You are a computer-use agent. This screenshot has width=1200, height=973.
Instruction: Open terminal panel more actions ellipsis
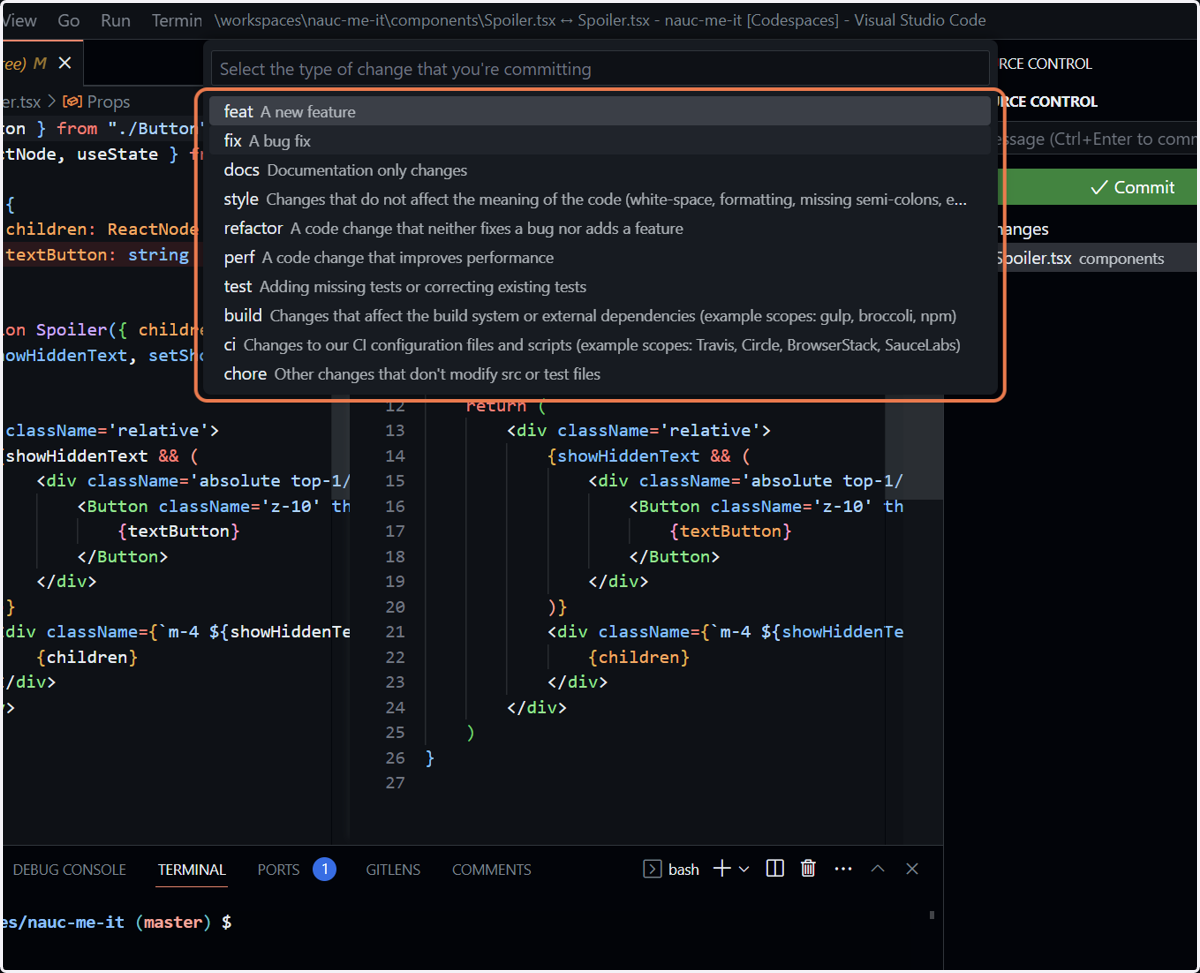(x=843, y=869)
